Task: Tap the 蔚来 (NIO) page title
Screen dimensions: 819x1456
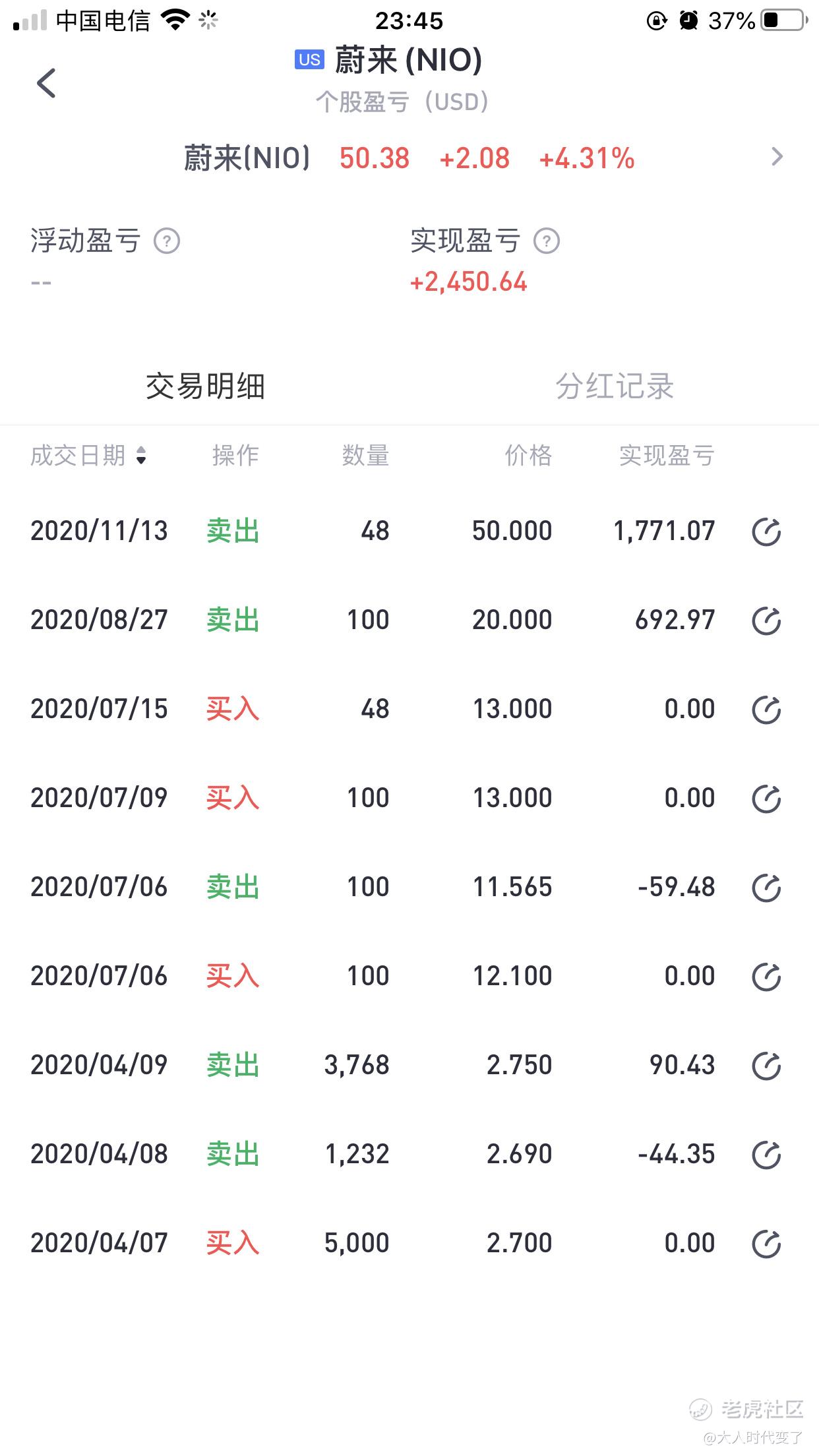Action: pos(408,60)
